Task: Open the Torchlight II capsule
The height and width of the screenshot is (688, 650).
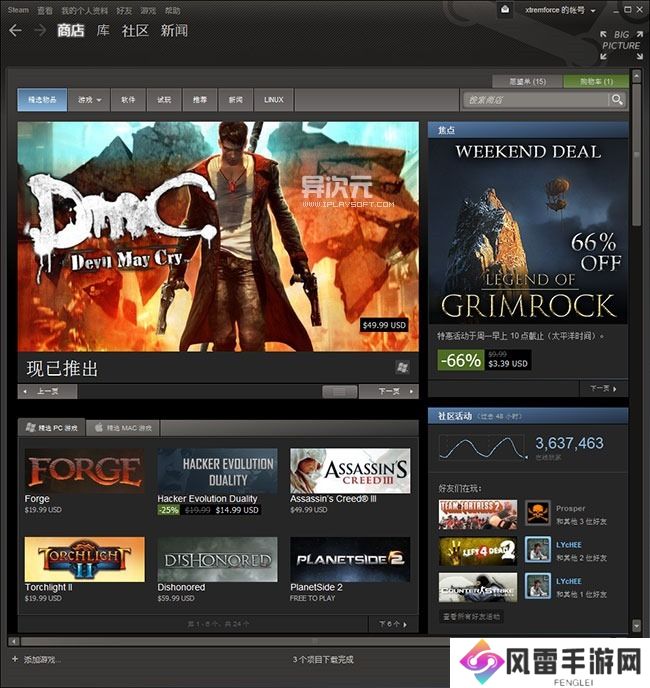Action: (84, 559)
